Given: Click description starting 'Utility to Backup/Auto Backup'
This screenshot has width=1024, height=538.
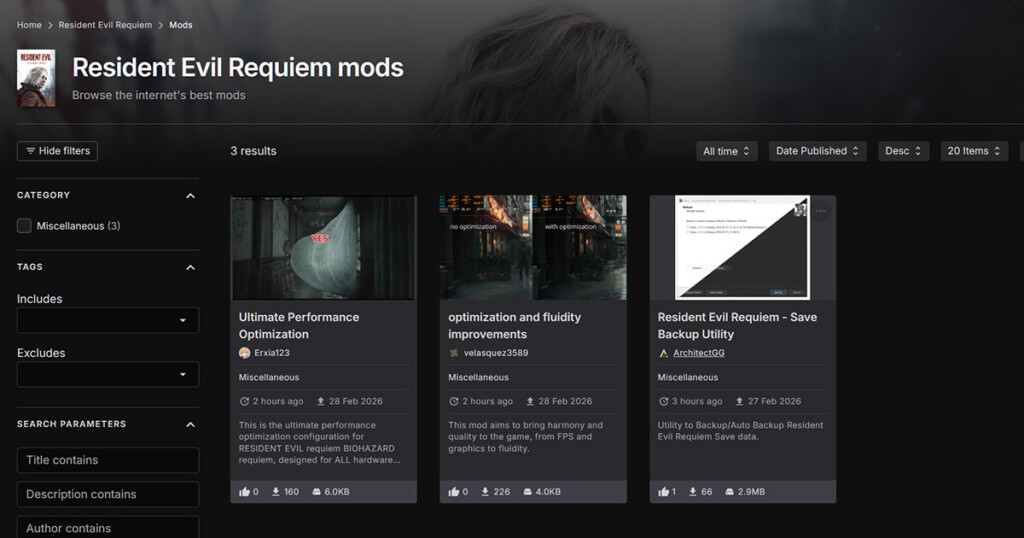Looking at the screenshot, I should click(x=740, y=431).
